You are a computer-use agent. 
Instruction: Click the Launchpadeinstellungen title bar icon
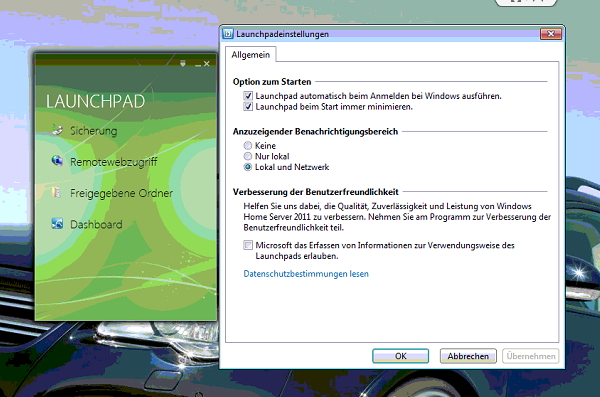click(228, 34)
